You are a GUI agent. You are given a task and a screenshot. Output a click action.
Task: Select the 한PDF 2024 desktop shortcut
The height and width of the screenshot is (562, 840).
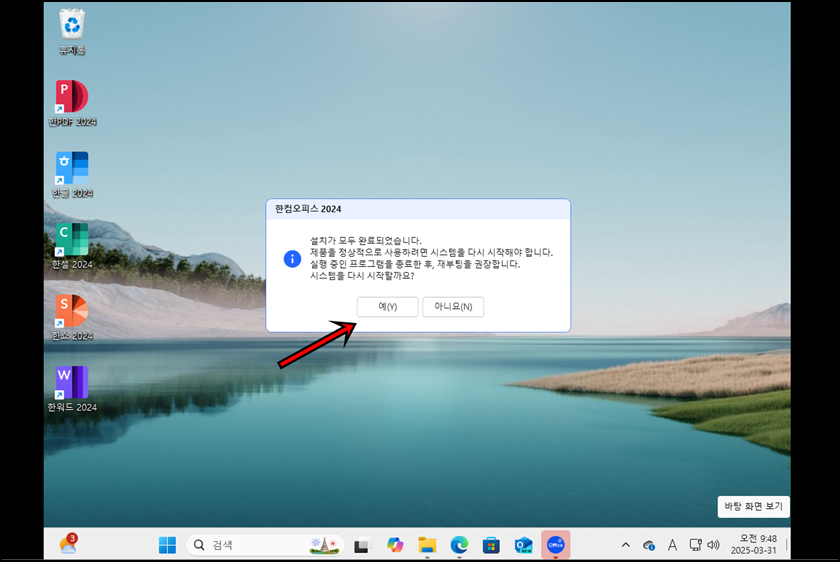click(x=72, y=103)
